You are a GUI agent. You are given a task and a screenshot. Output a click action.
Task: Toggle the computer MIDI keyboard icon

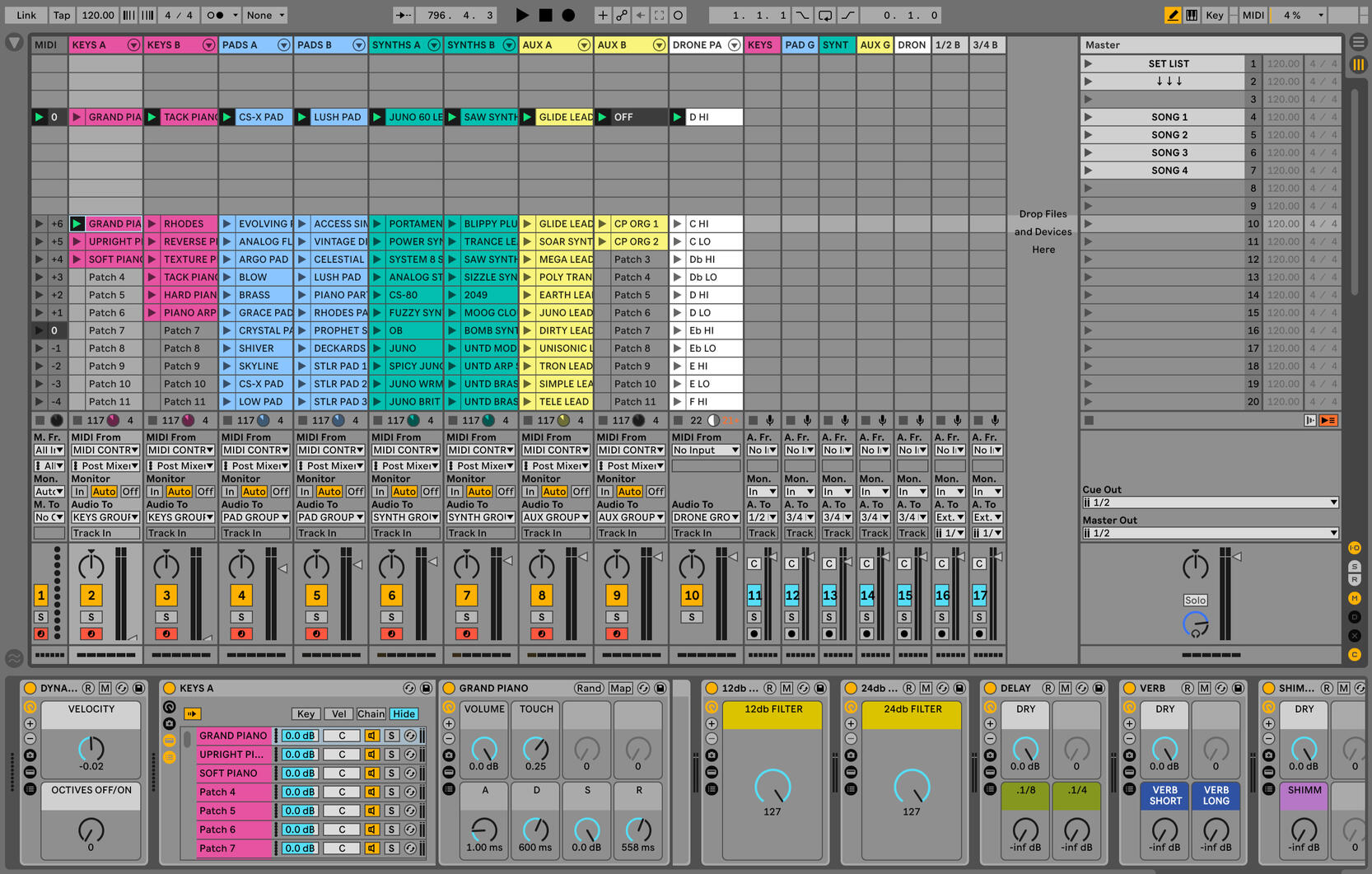pyautogui.click(x=1192, y=15)
